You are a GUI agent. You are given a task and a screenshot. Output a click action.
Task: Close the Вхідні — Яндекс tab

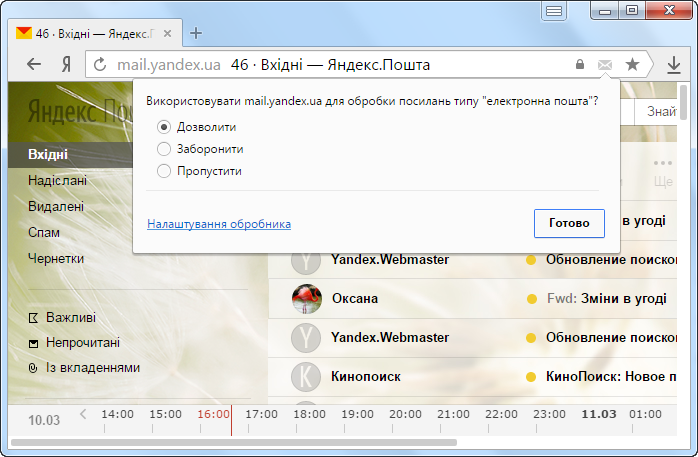[167, 33]
